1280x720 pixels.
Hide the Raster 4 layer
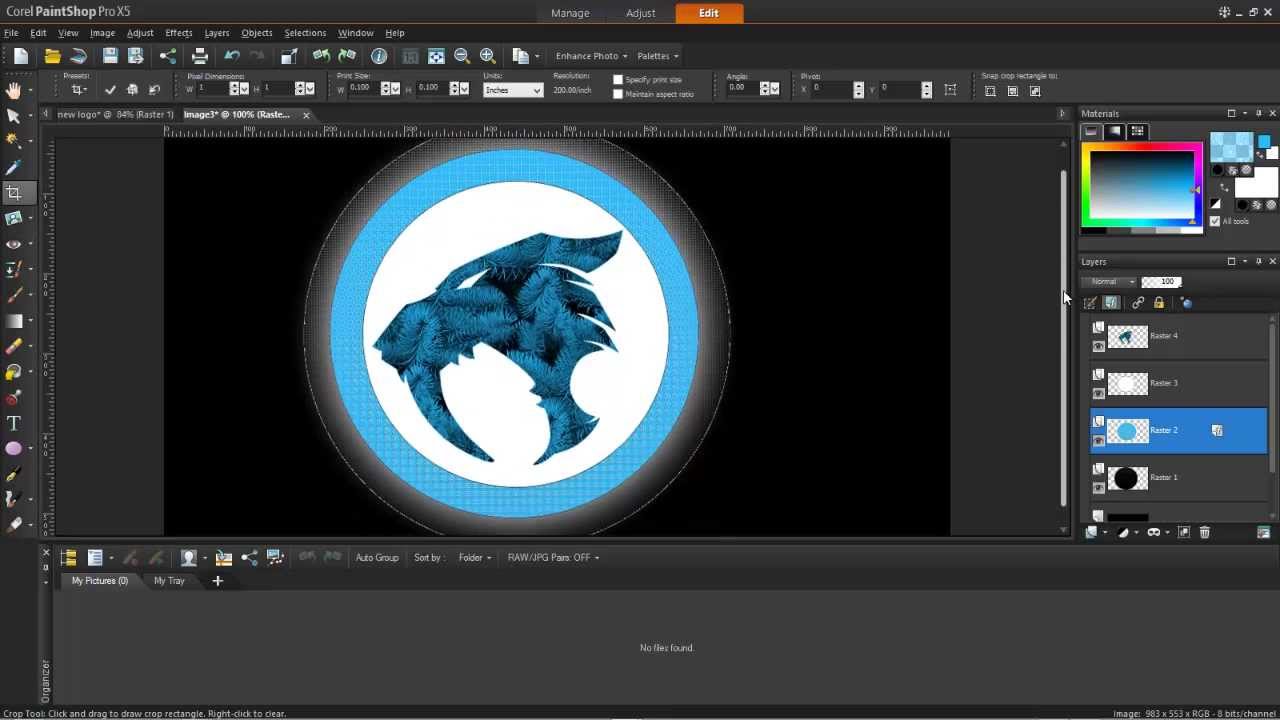point(1099,346)
